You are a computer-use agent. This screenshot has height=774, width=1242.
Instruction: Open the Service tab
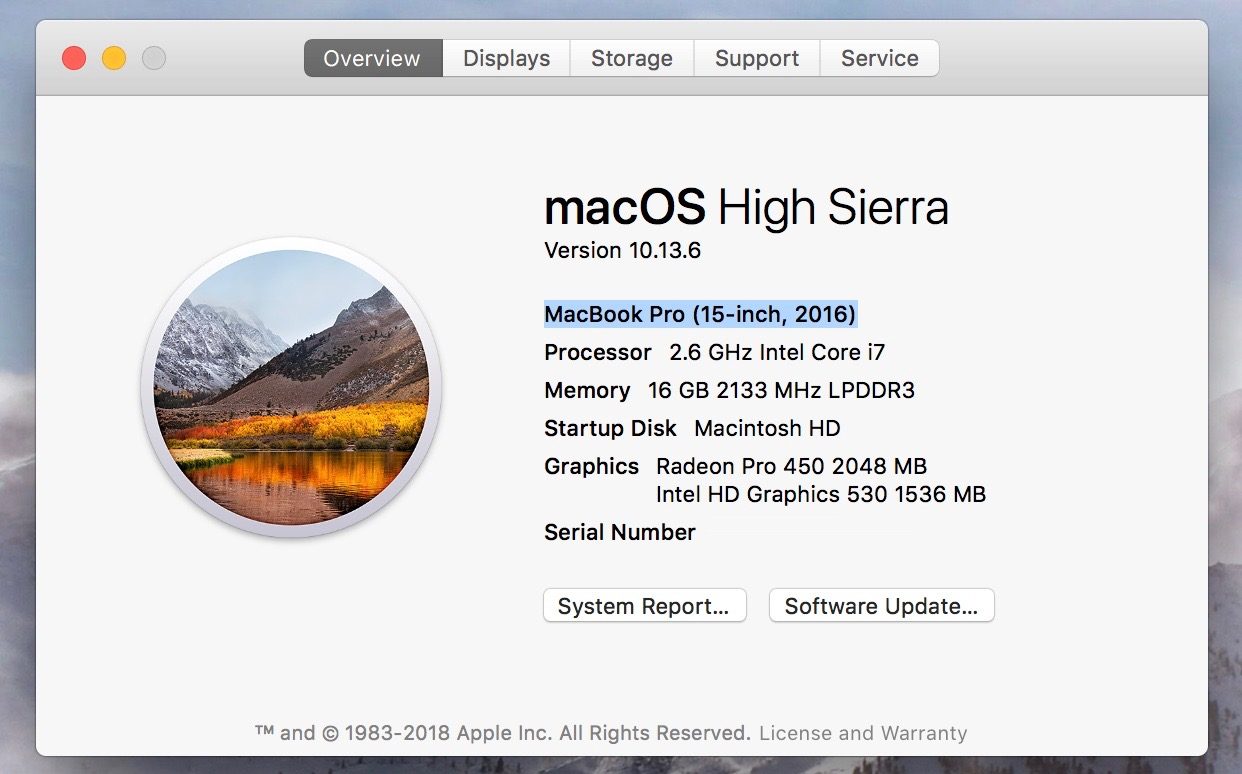(879, 58)
